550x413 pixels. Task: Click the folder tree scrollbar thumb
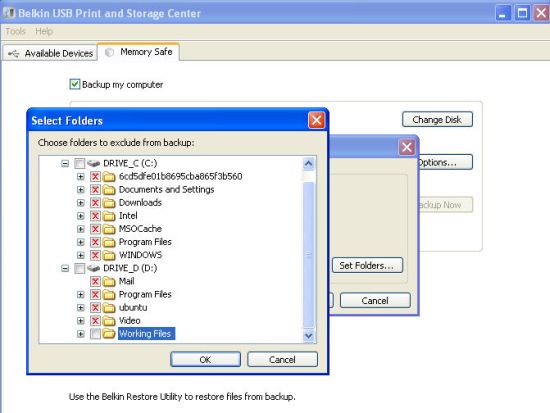coord(309,255)
